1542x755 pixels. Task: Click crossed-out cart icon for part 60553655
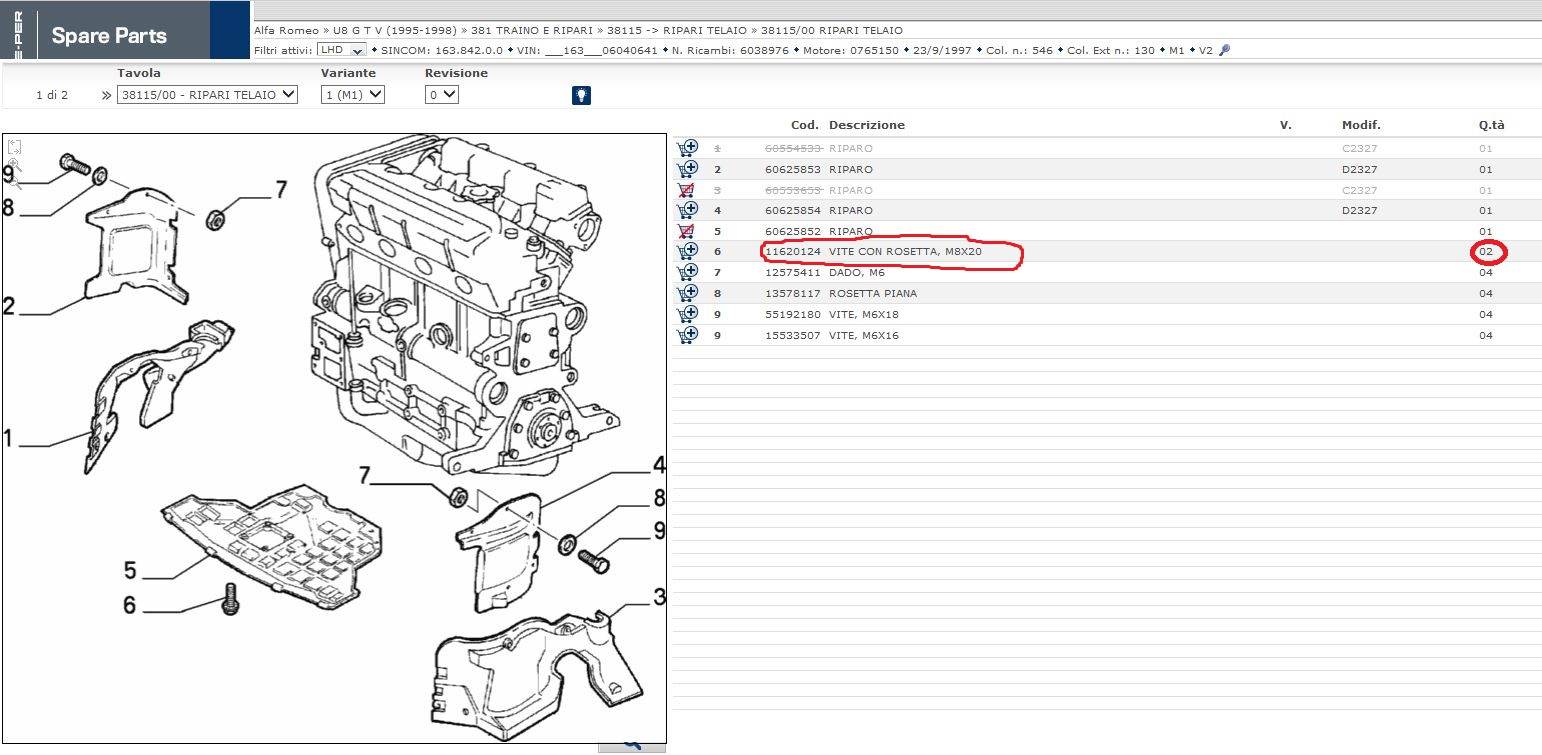(686, 190)
